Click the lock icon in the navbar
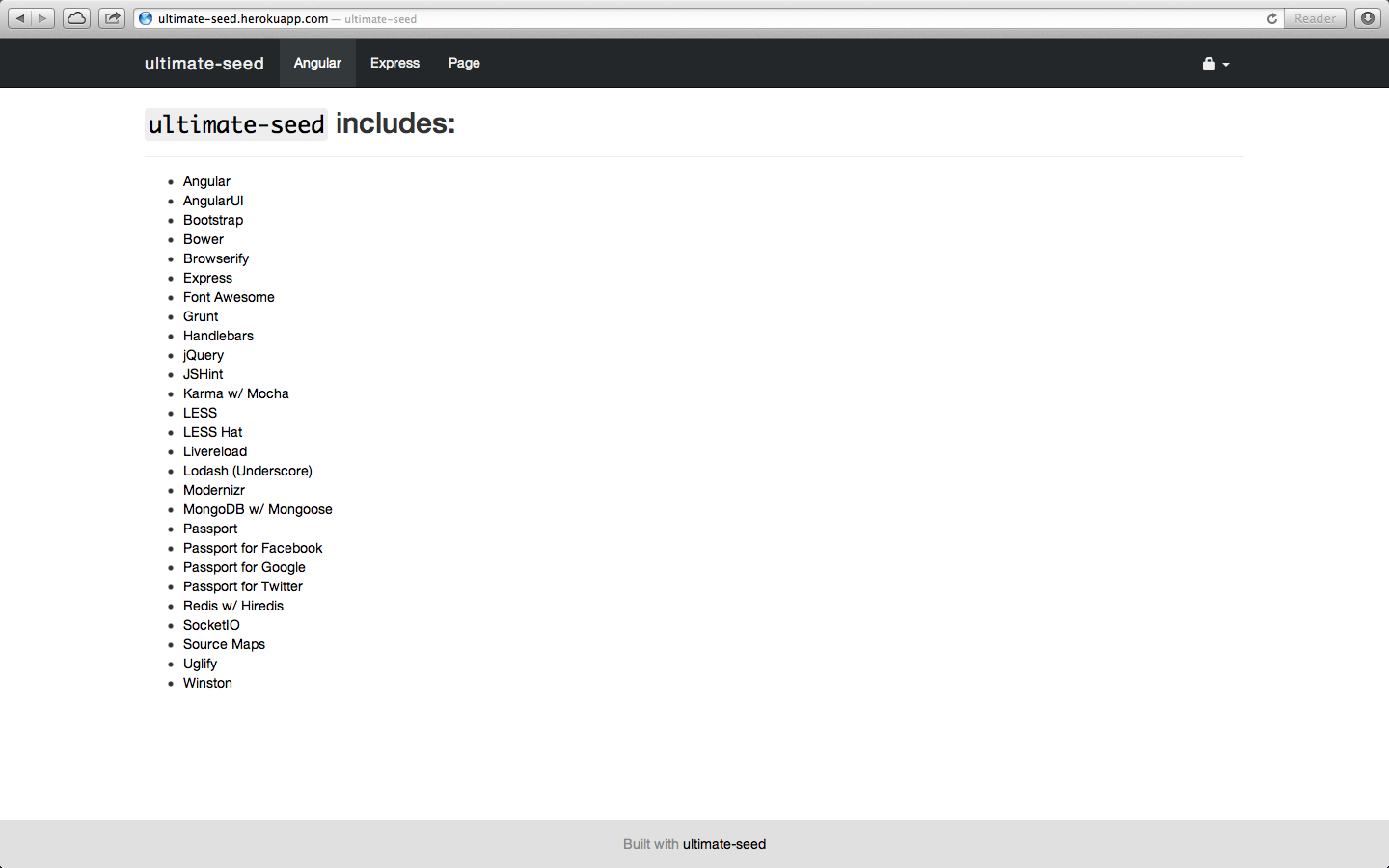 click(x=1208, y=64)
